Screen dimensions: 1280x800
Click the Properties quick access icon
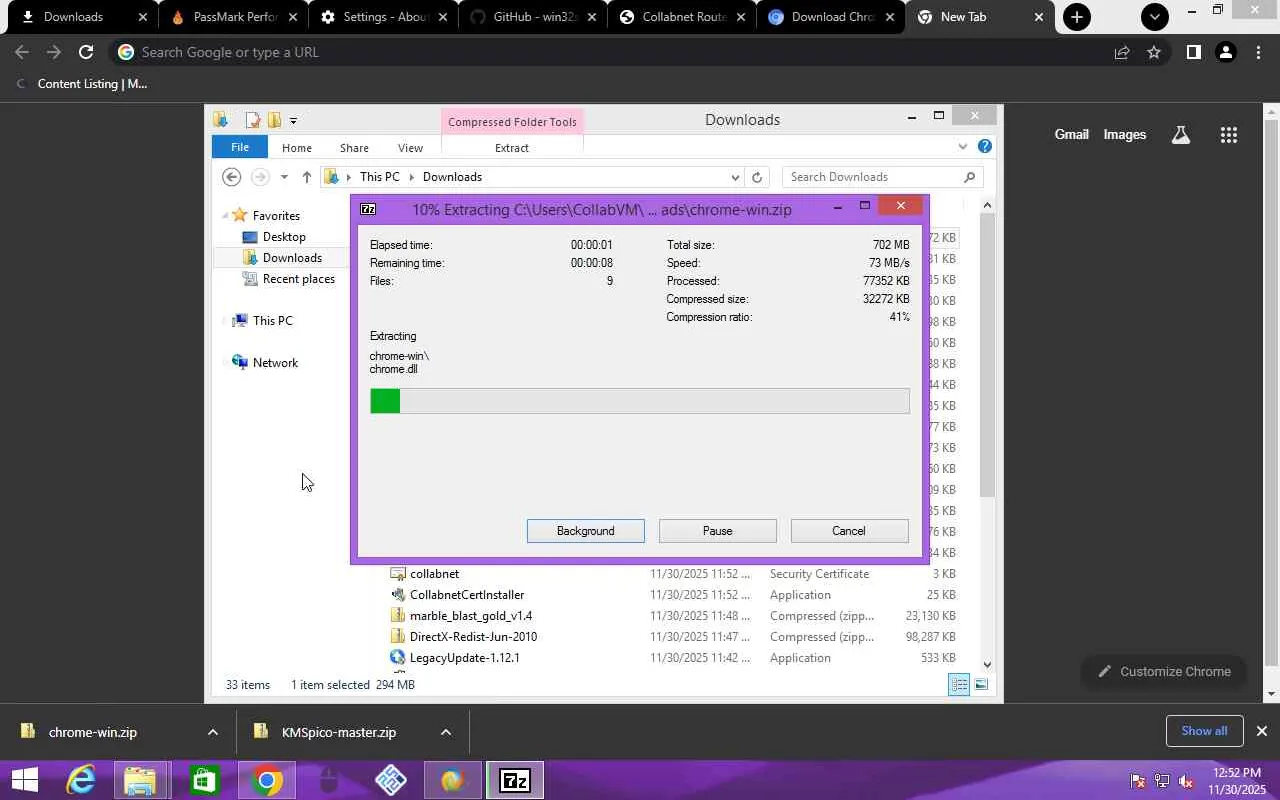253,120
